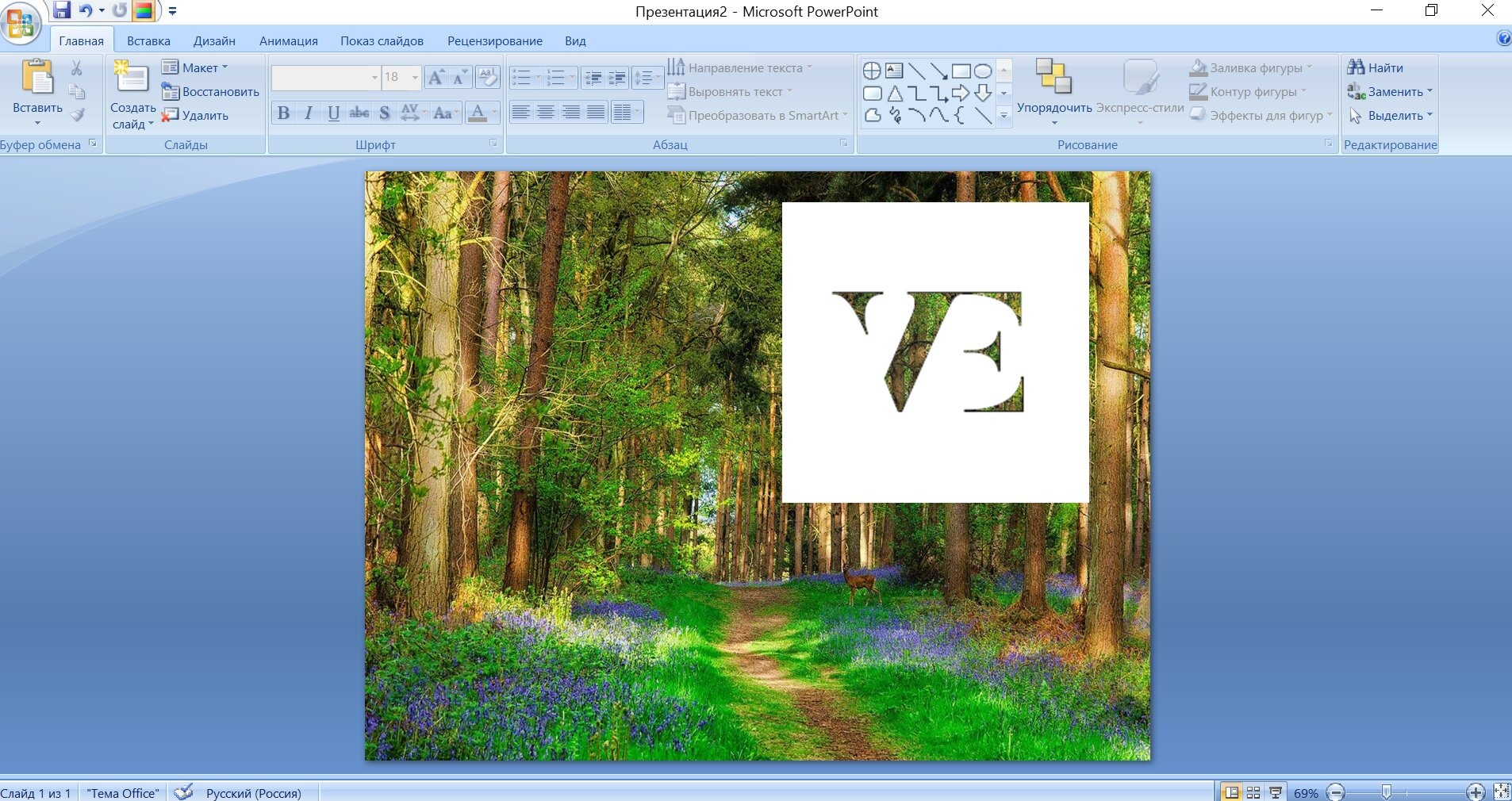
Task: Center align the text
Action: 546,112
